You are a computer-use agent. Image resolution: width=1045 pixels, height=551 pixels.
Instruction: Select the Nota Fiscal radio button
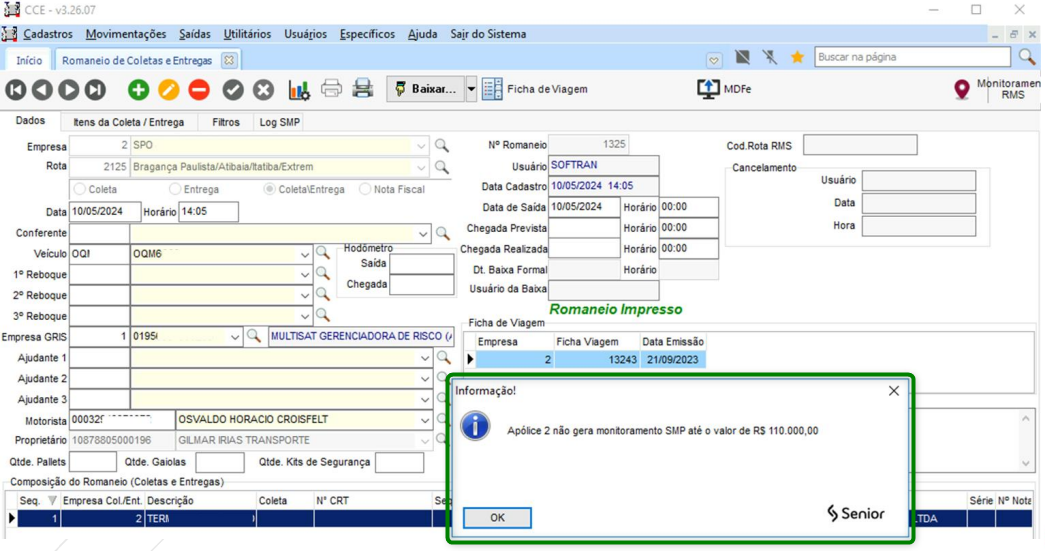[x=365, y=189]
